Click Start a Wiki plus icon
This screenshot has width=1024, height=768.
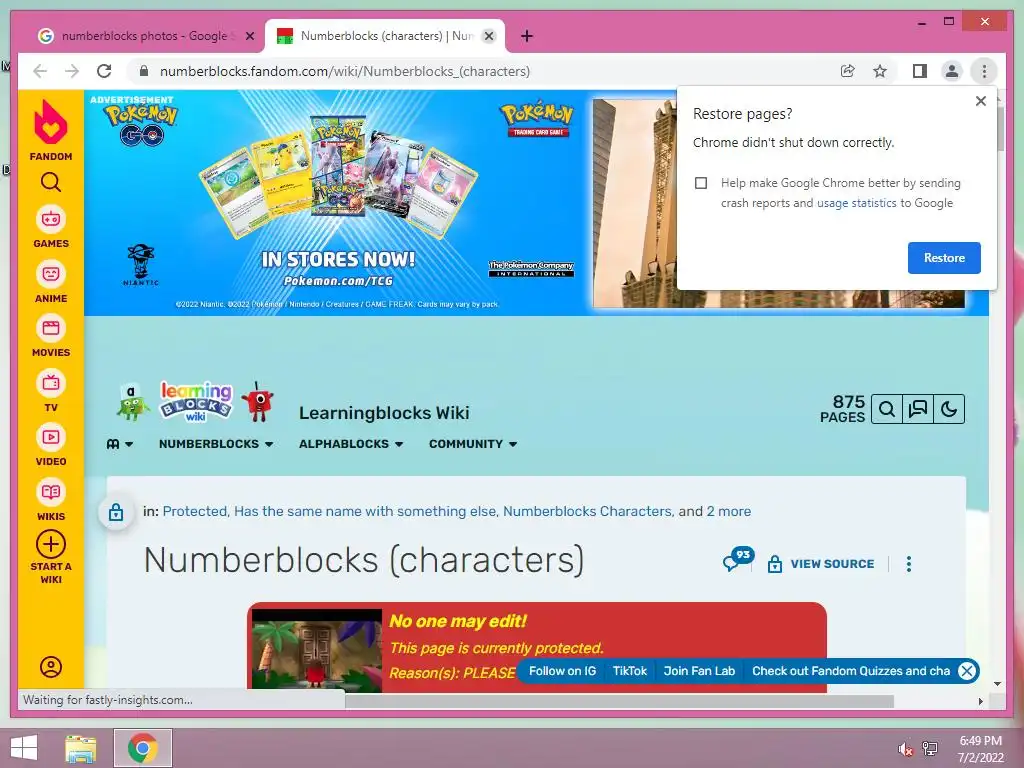[x=50, y=544]
